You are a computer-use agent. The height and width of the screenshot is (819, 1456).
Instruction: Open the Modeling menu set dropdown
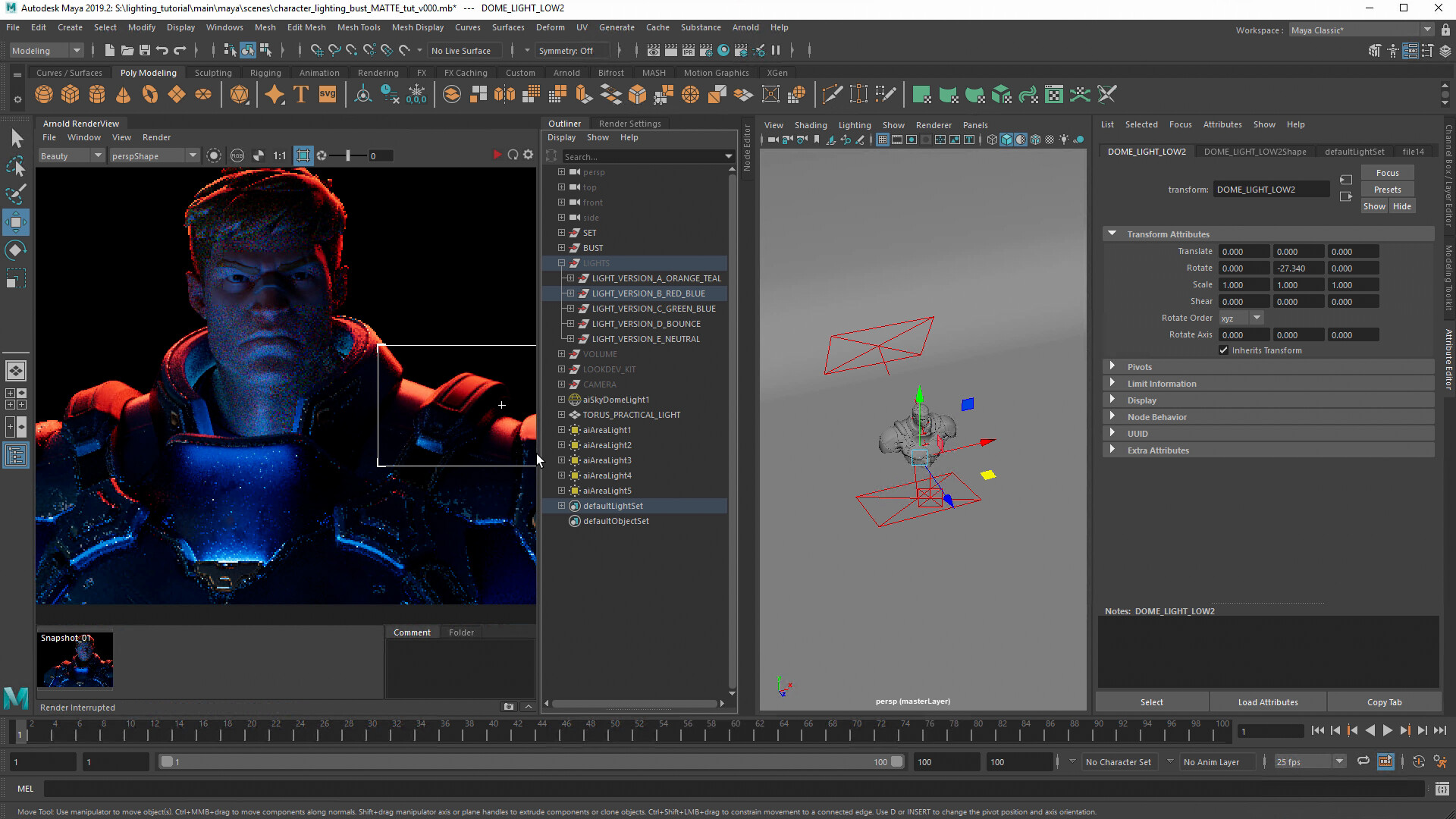pos(45,51)
